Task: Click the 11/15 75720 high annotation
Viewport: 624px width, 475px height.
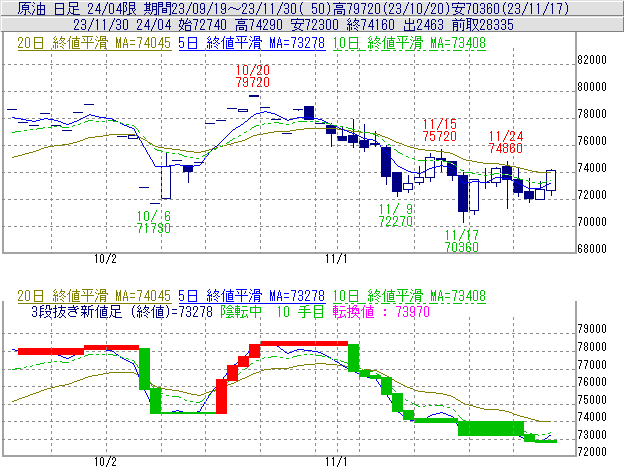Action: [439, 130]
